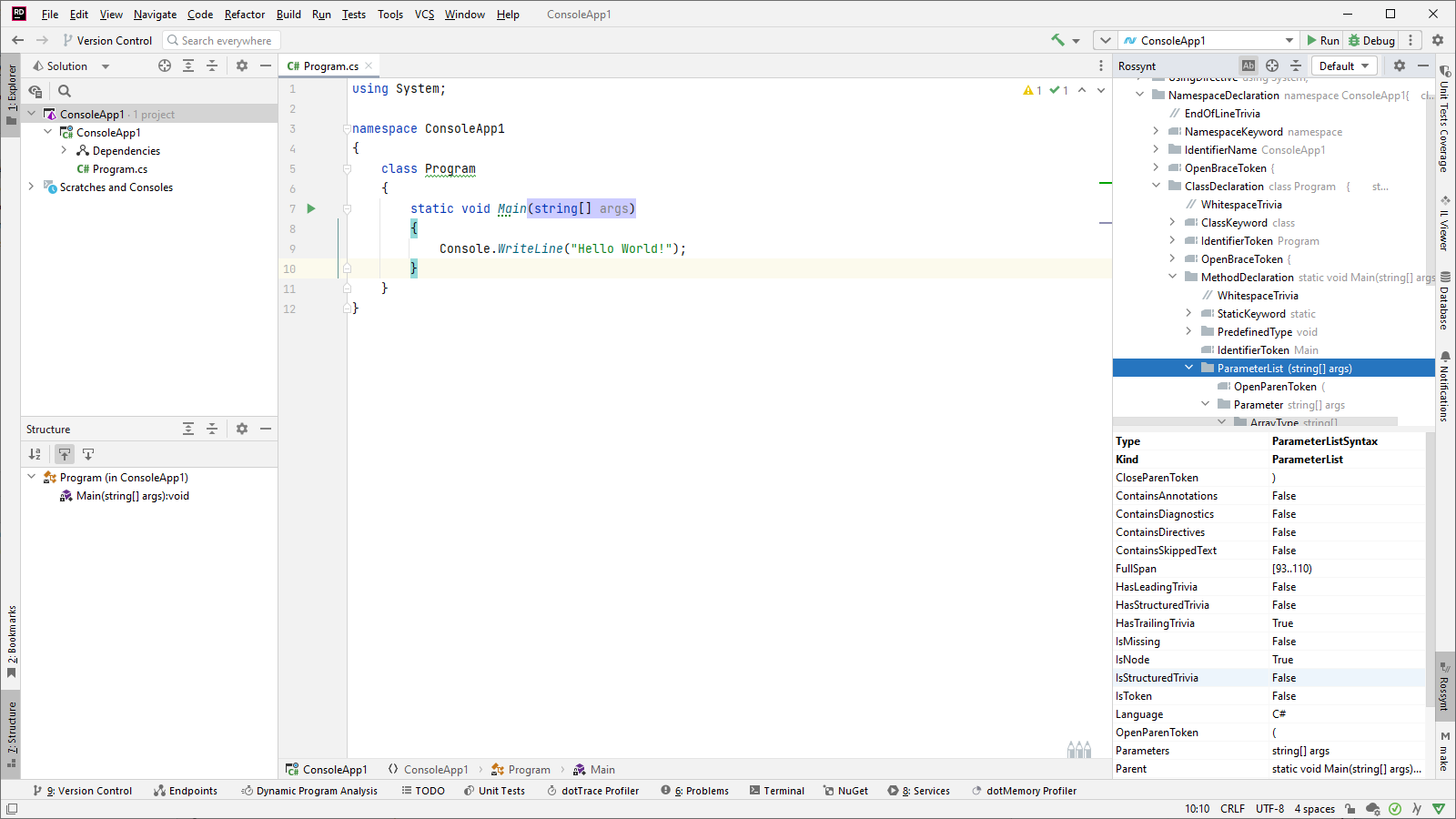Hide the Solution explorer panel
This screenshot has height=819, width=1456.
point(266,66)
